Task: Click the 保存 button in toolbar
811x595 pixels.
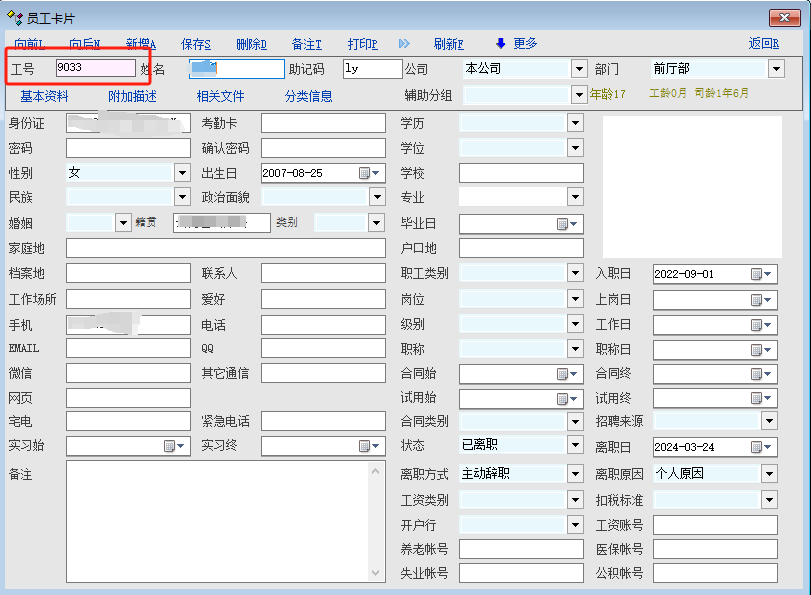Action: point(195,44)
